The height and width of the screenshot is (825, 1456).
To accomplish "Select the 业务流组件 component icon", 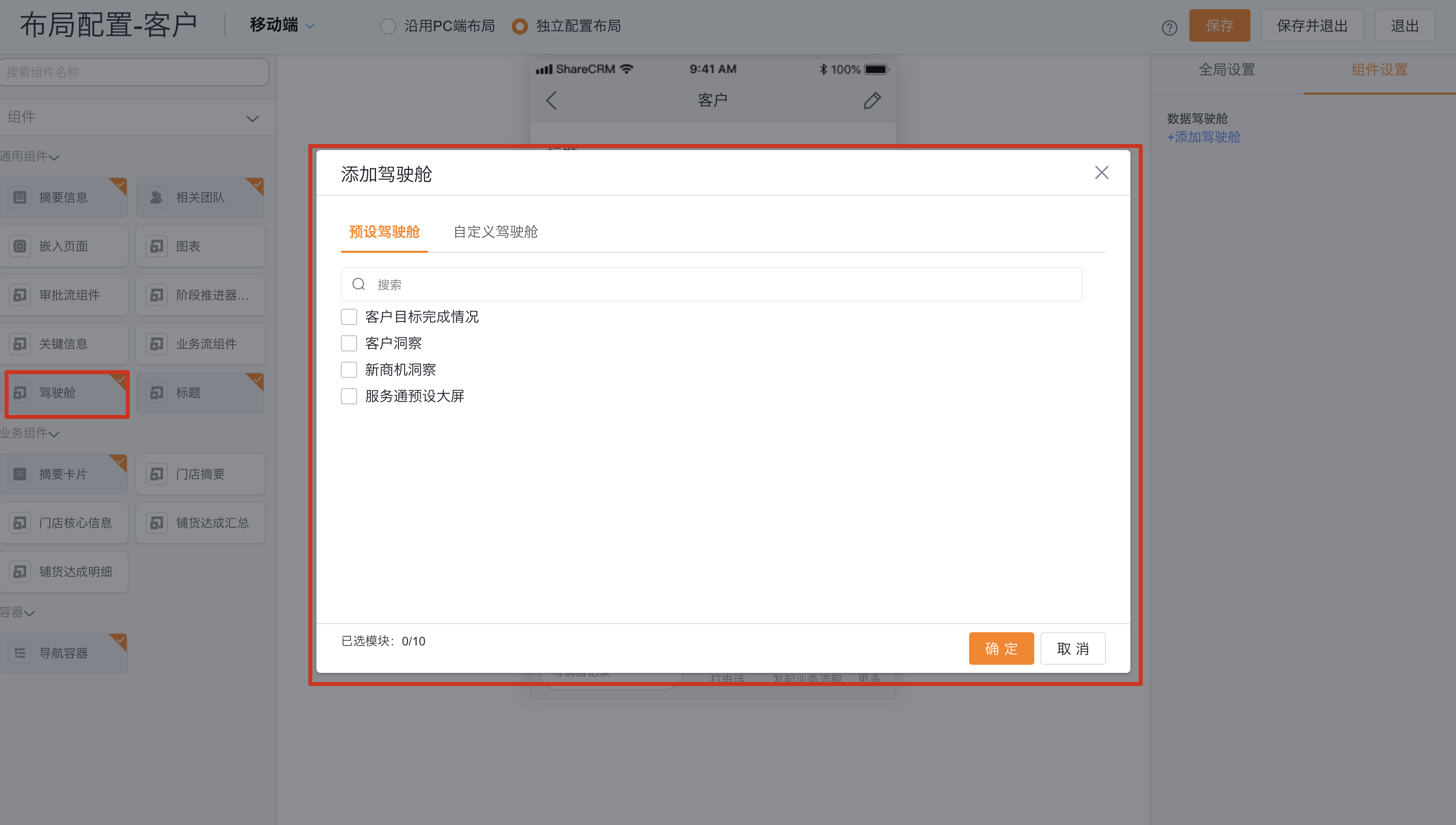I will [x=156, y=343].
